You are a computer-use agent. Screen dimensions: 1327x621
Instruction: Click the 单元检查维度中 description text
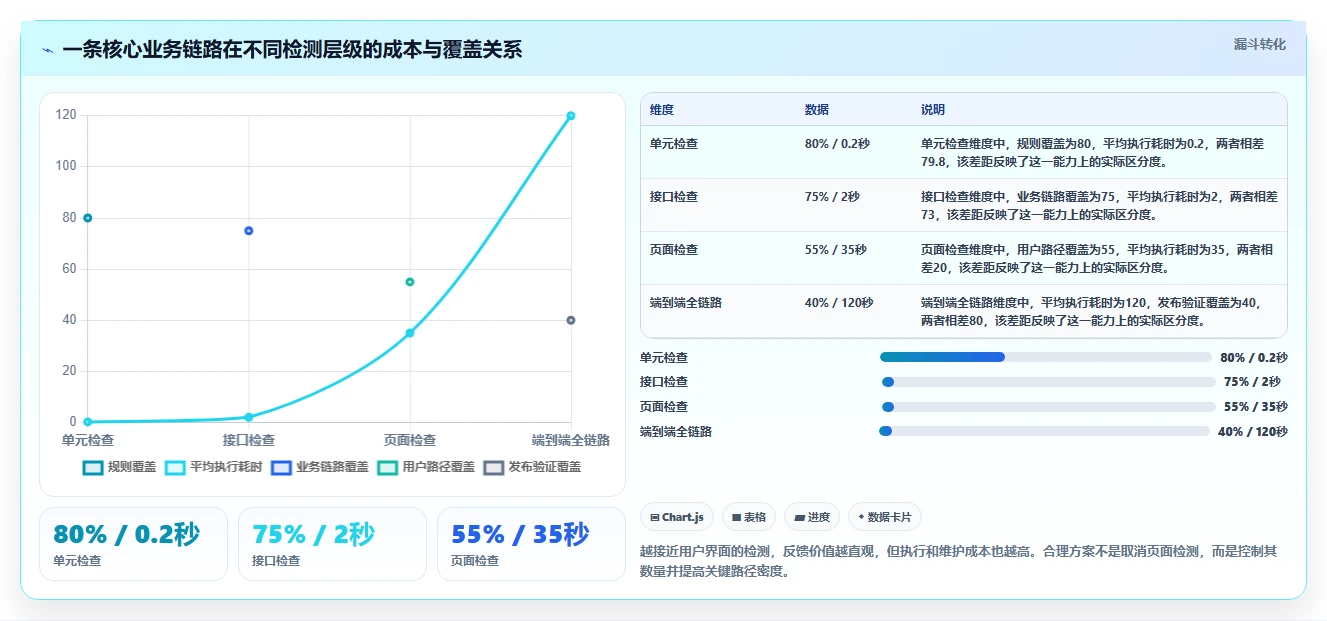(1092, 152)
